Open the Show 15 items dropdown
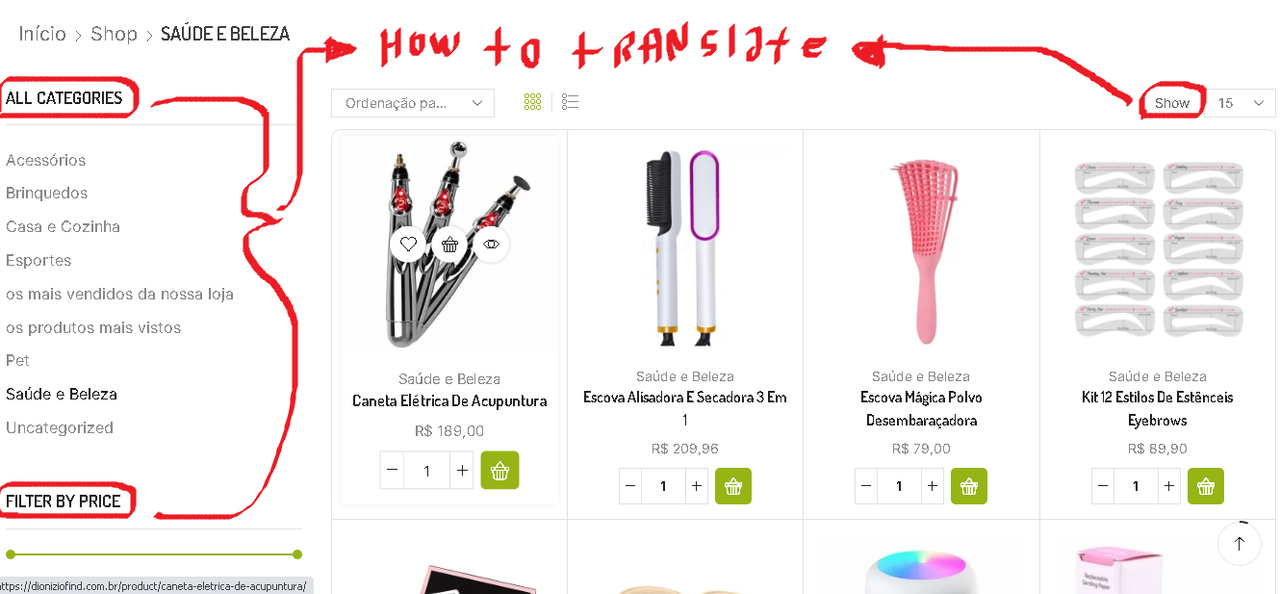 [1240, 102]
